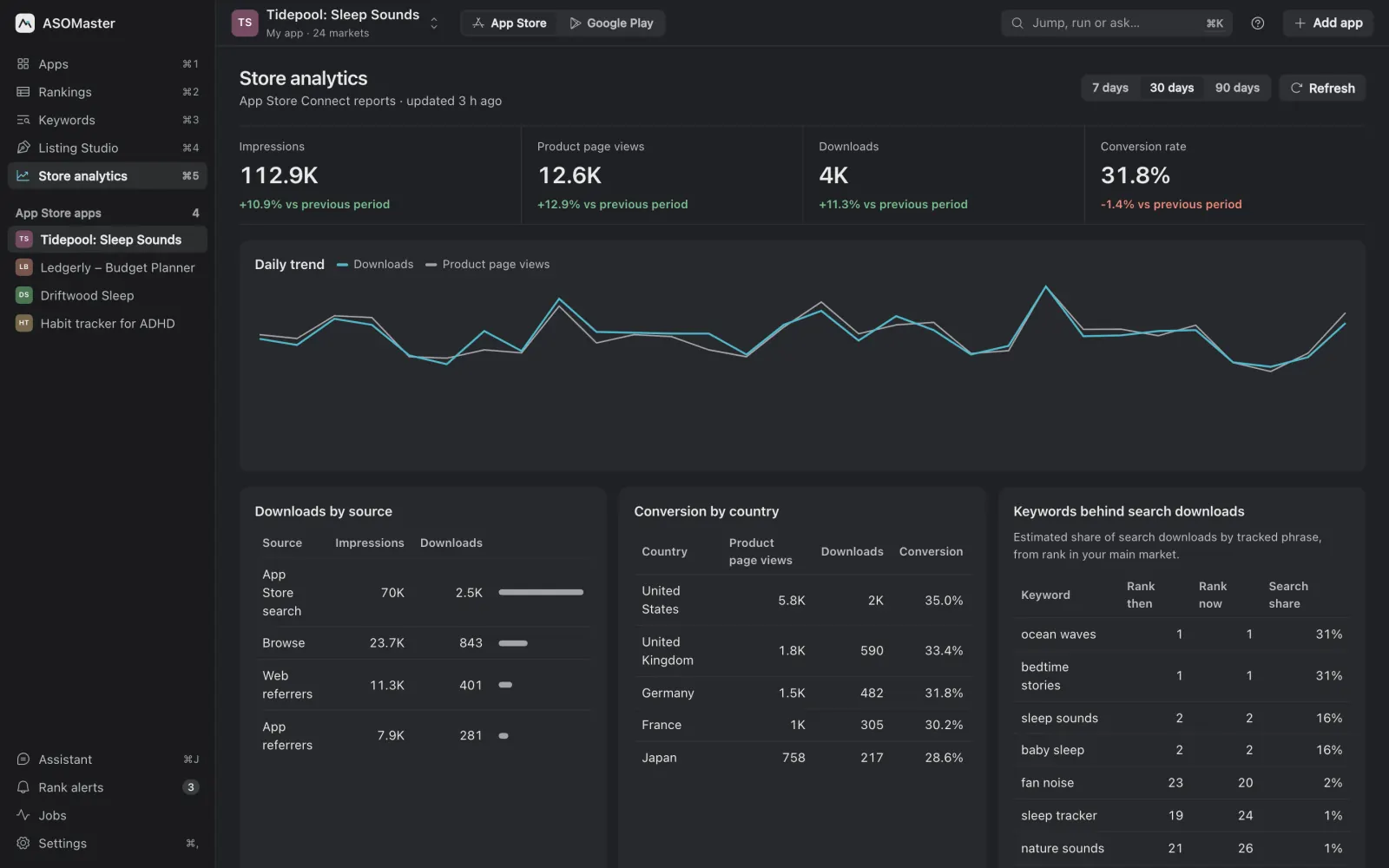Click the Web referrers source row

pos(423,685)
